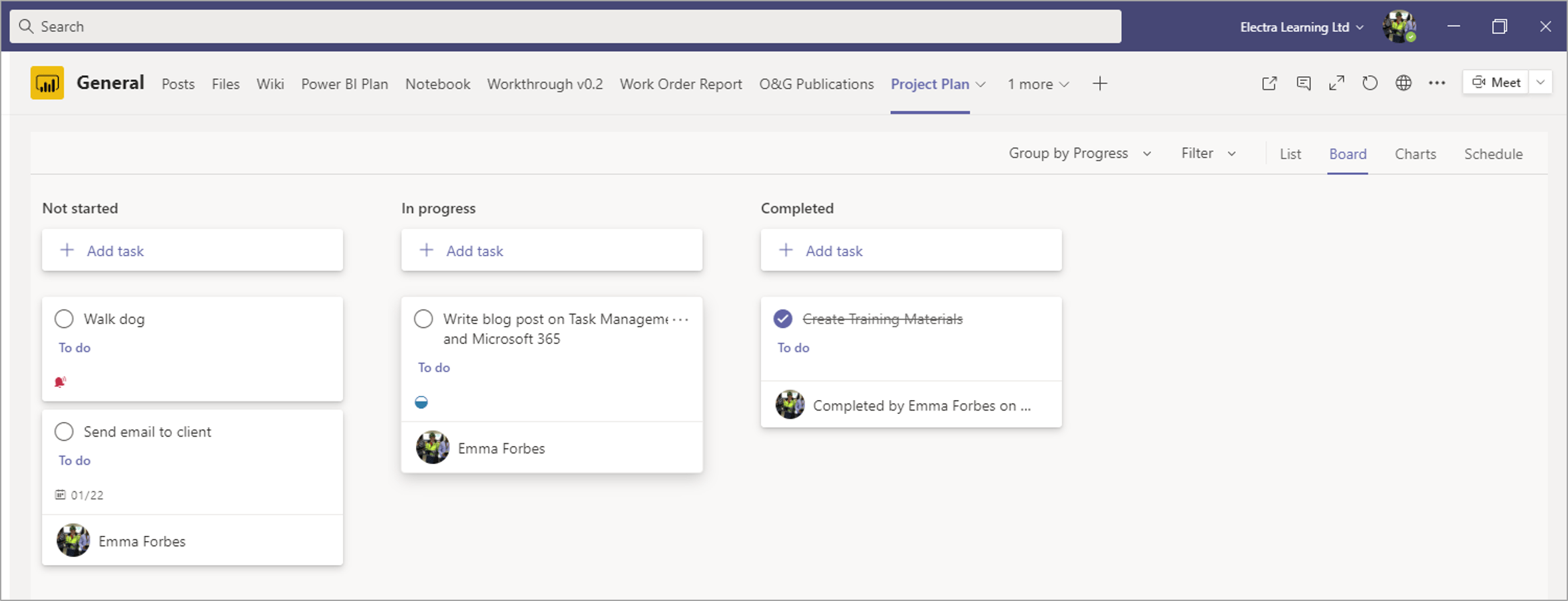This screenshot has height=601, width=1568.
Task: Switch to Charts view
Action: click(x=1415, y=154)
